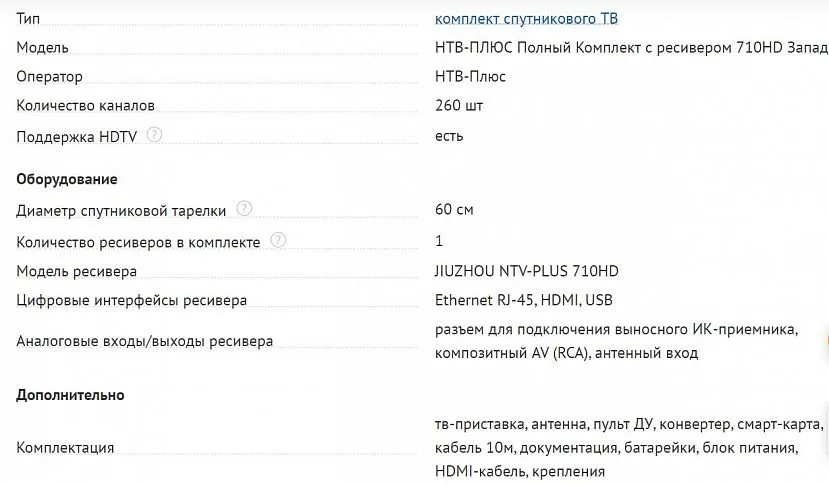Image resolution: width=829 pixels, height=485 pixels.
Task: Open the tooltip for Диаметр спутниковой тарелки
Action: (244, 209)
